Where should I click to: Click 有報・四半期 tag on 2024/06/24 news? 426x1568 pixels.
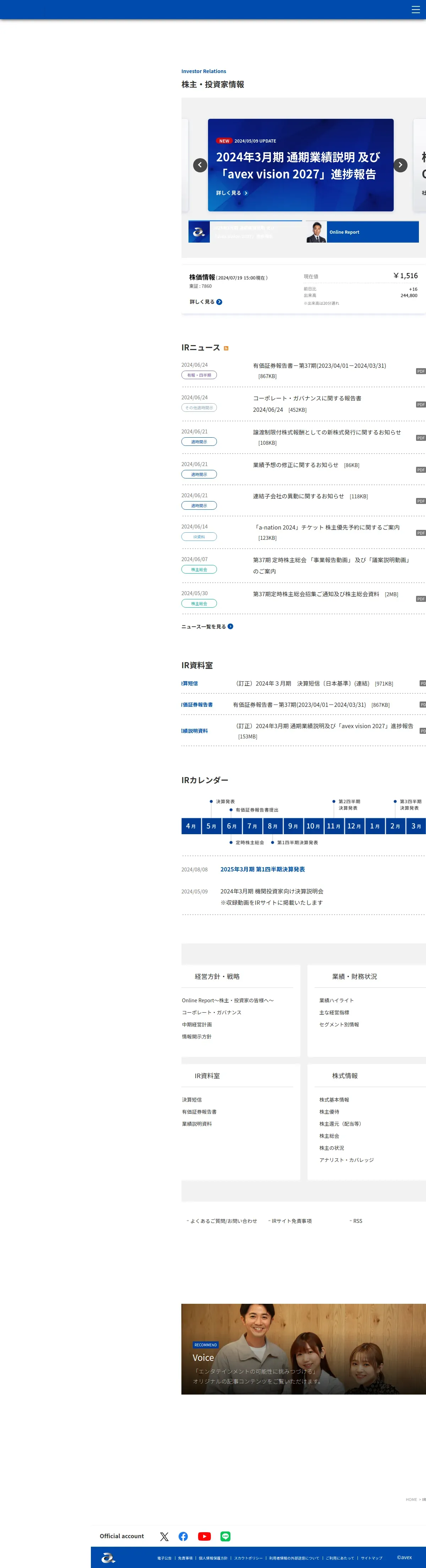click(199, 375)
